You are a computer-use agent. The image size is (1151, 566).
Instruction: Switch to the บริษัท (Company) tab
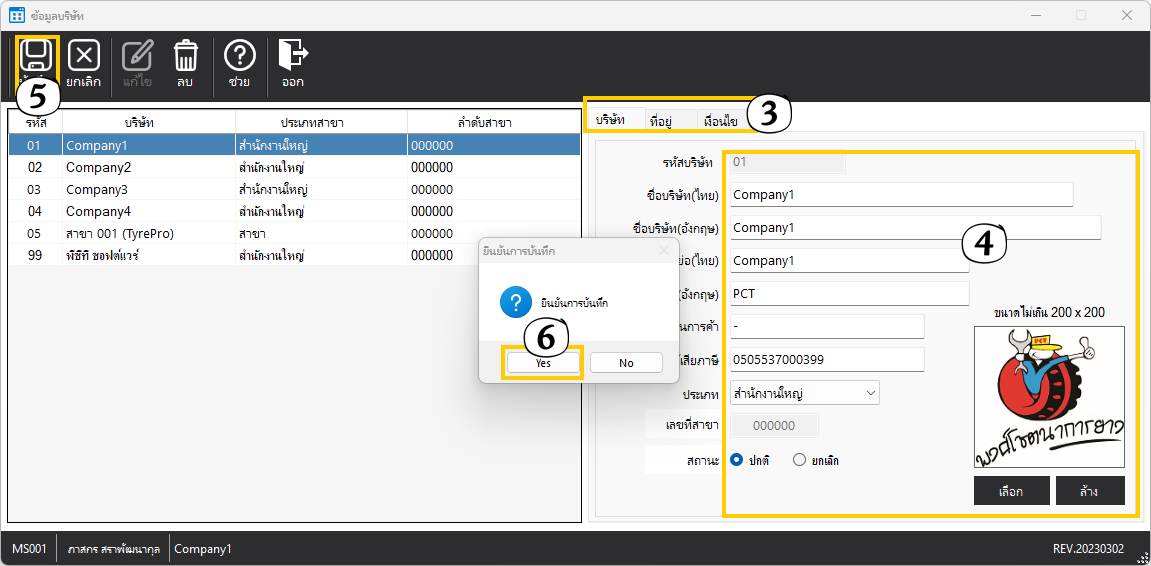(611, 120)
